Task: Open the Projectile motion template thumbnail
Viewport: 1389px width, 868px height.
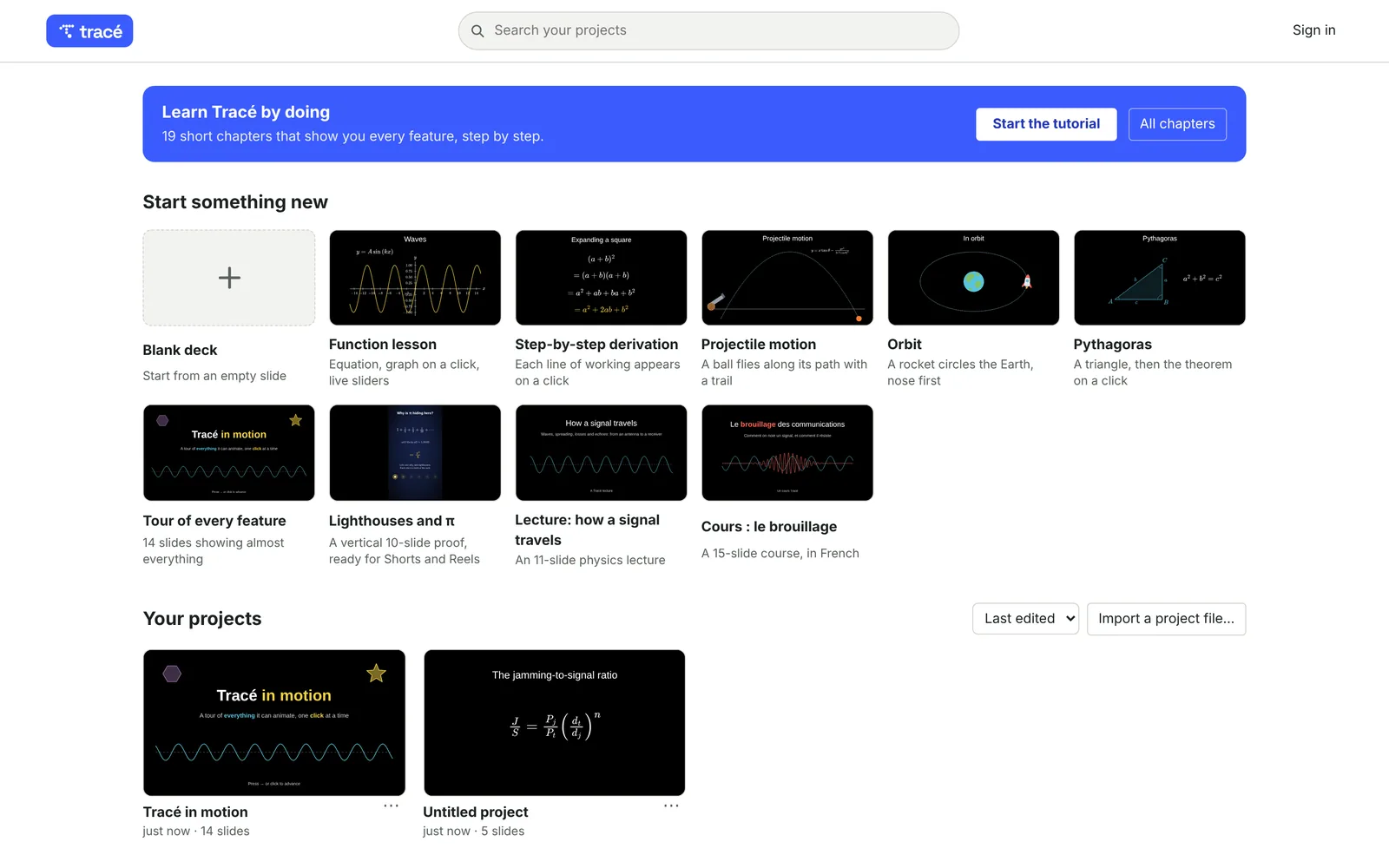Action: (787, 278)
